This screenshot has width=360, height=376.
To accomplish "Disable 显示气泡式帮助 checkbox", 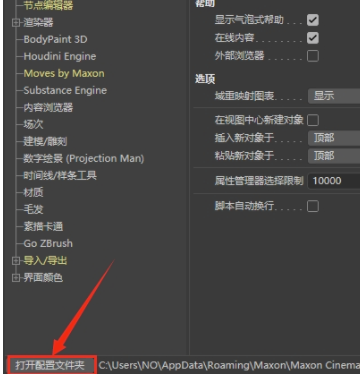I will point(313,20).
